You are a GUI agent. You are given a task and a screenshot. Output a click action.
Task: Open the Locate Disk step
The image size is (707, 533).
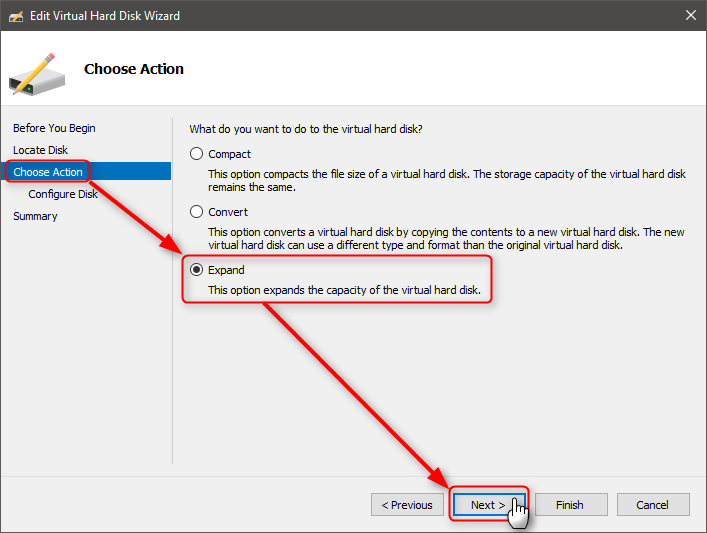41,150
